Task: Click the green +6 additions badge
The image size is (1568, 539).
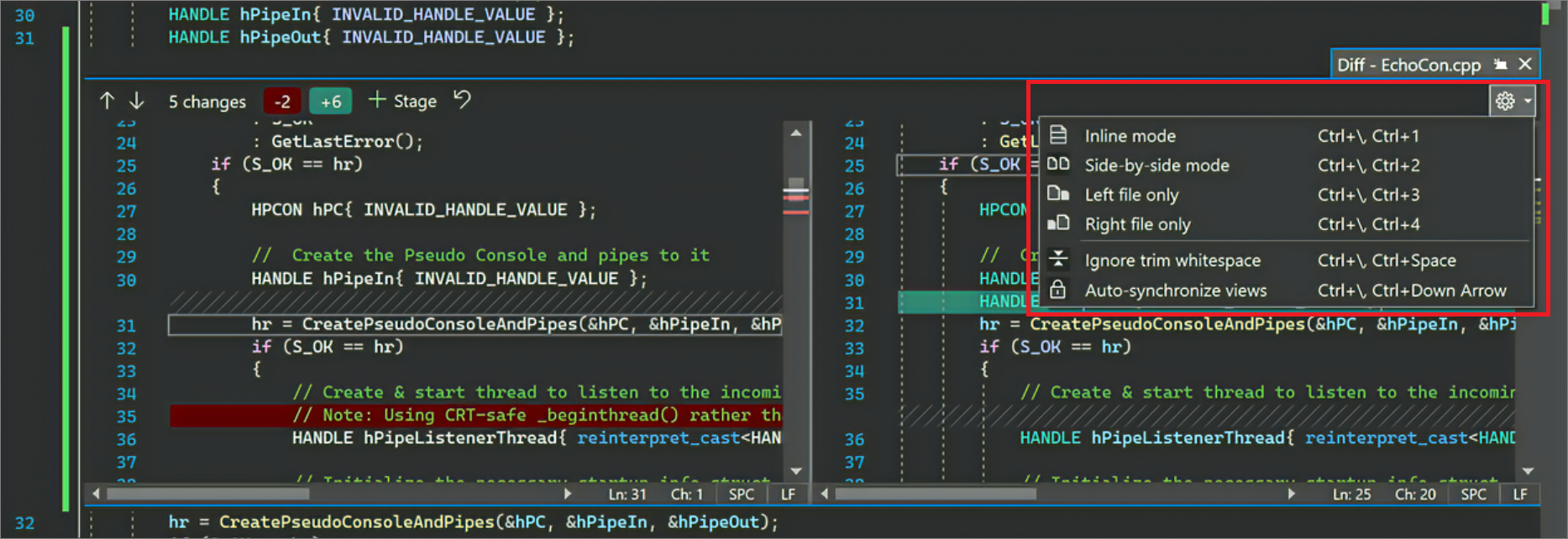Action: tap(331, 102)
